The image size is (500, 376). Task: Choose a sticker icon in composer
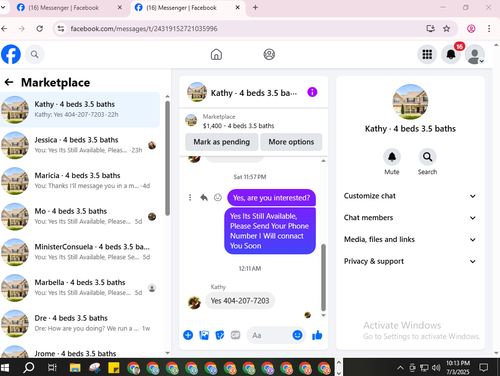point(220,335)
